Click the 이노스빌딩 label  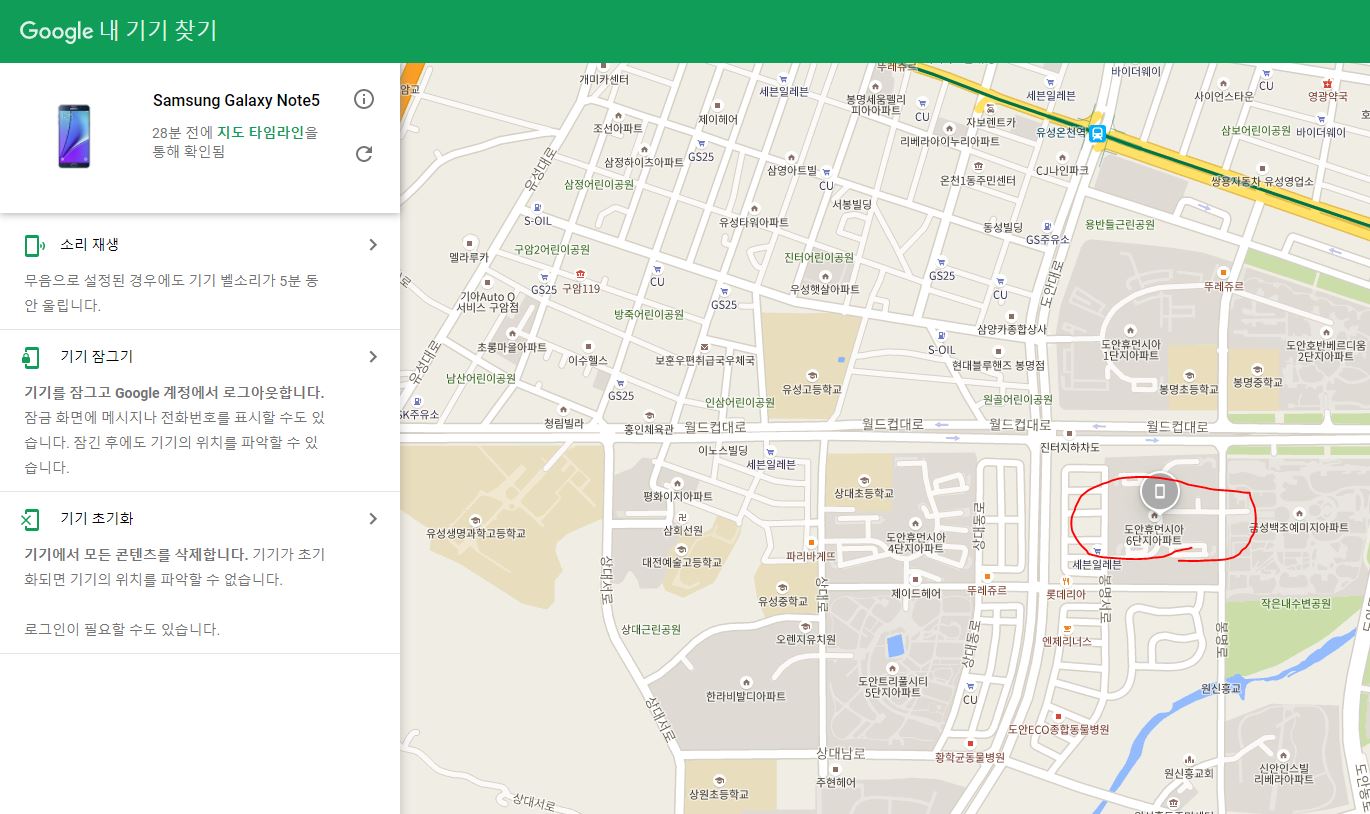[723, 451]
